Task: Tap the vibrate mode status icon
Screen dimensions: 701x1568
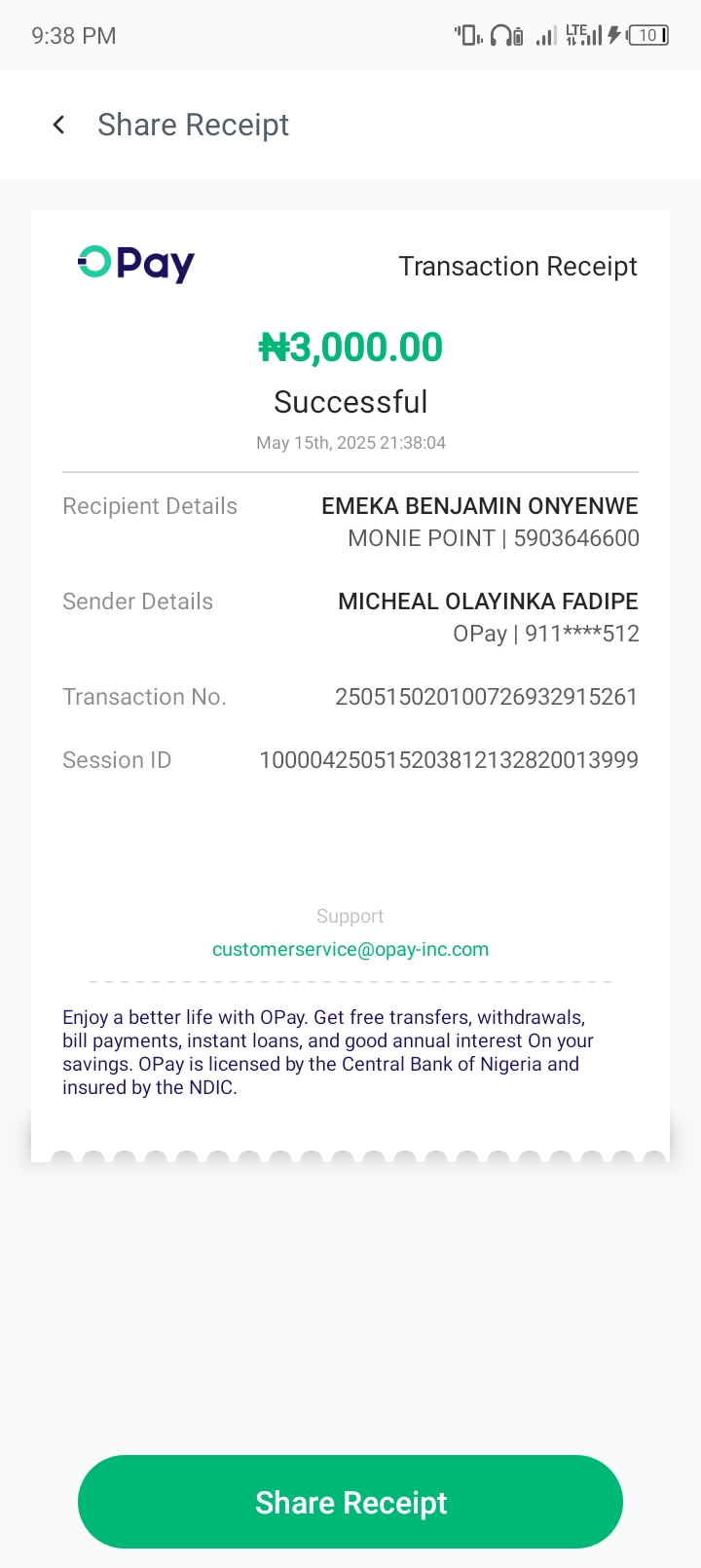Action: pos(468,36)
